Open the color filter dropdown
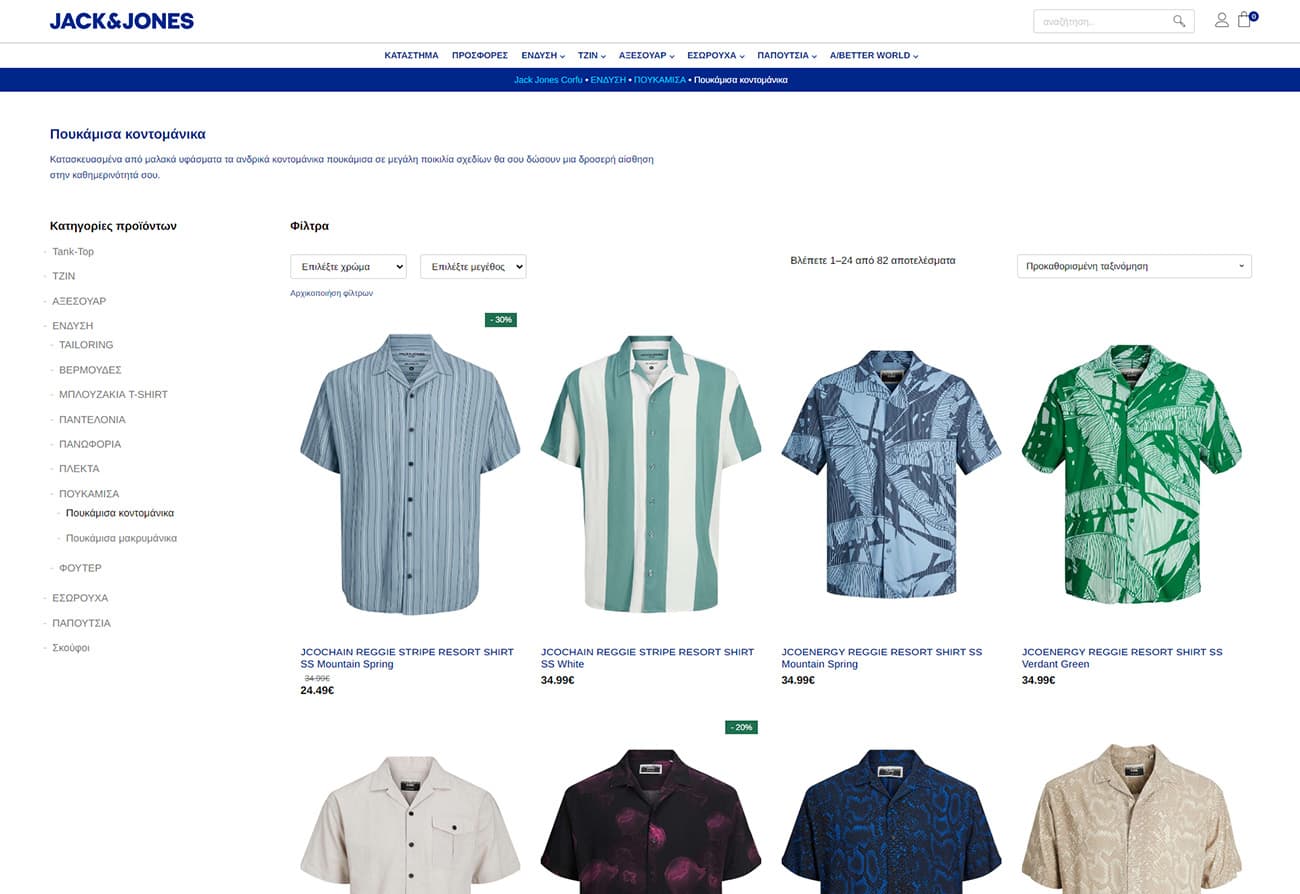The height and width of the screenshot is (894, 1300). tap(348, 267)
